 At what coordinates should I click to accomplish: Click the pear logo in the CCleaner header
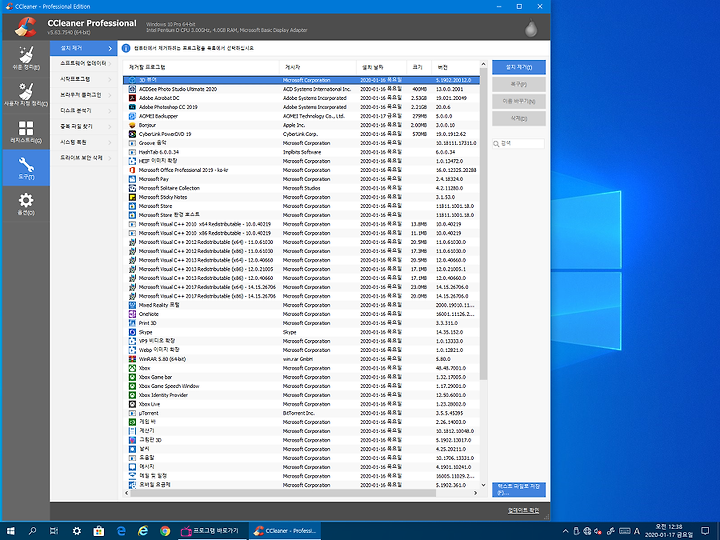click(x=531, y=28)
